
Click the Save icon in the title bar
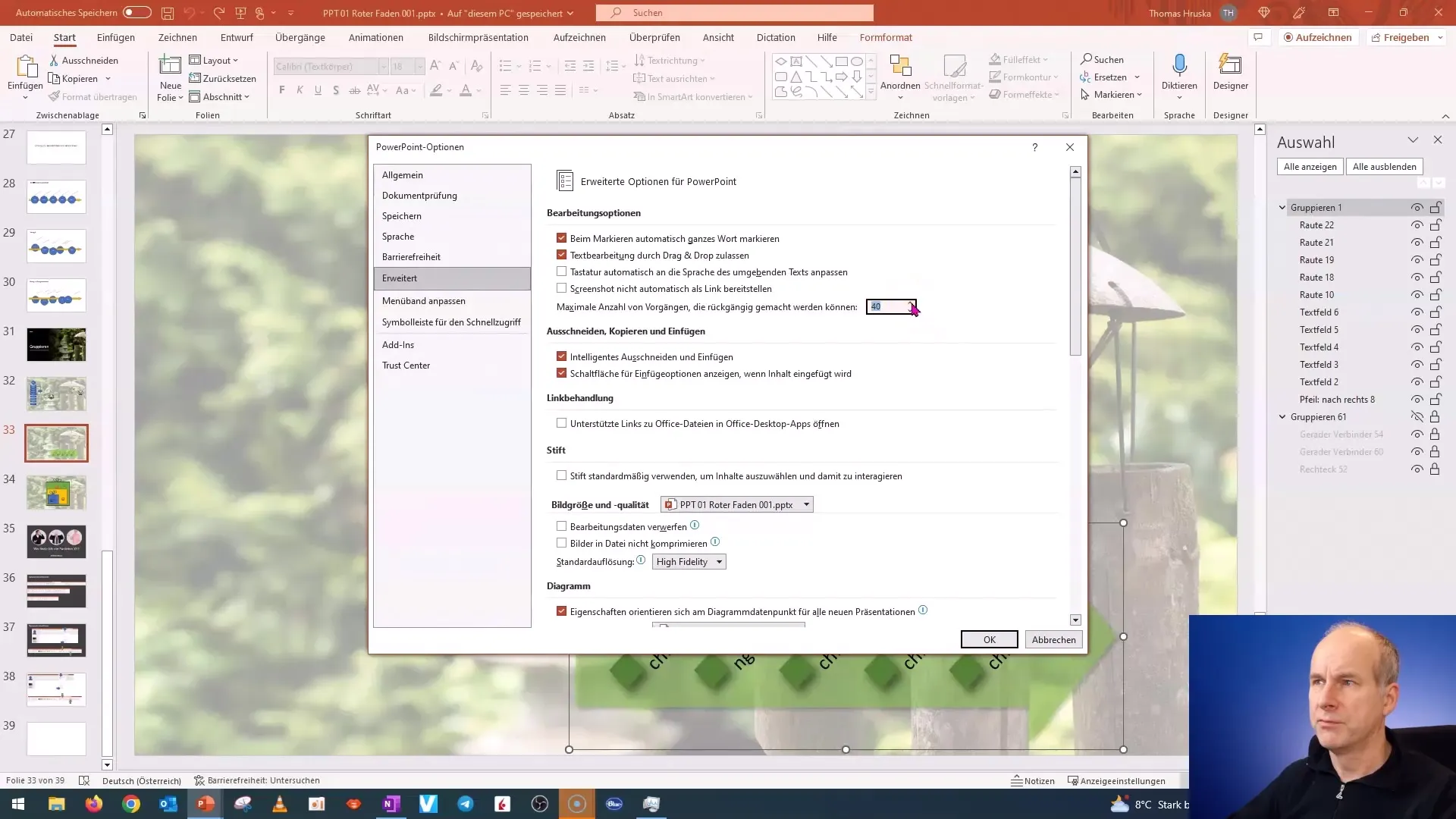[x=167, y=12]
